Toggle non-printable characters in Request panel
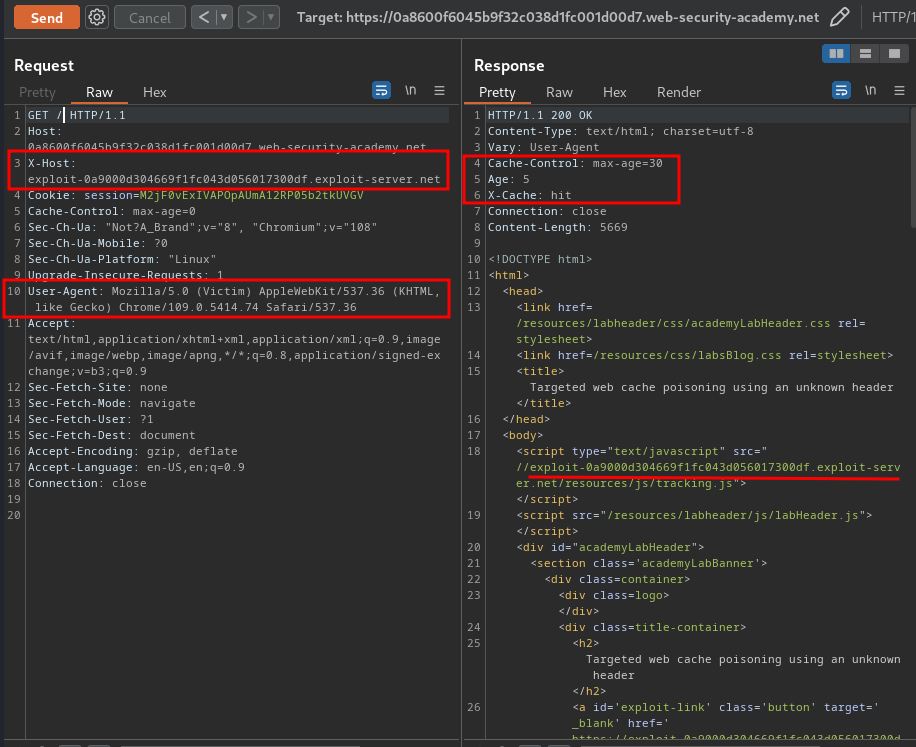This screenshot has height=747, width=916. click(x=411, y=91)
